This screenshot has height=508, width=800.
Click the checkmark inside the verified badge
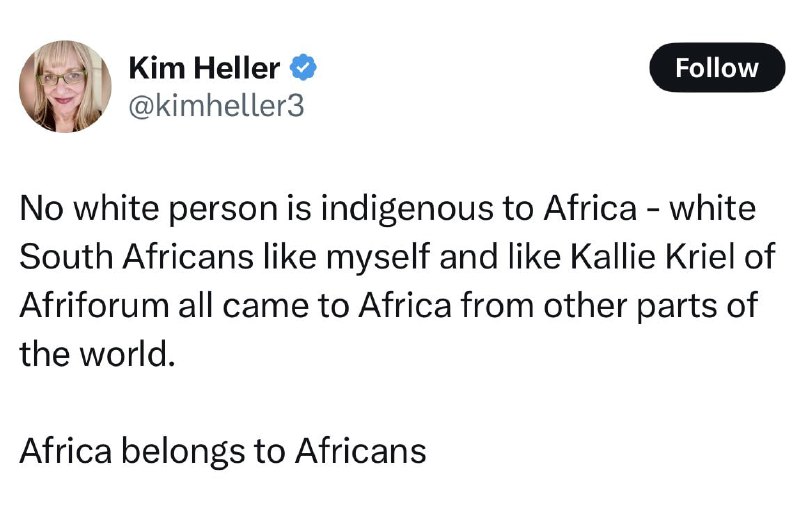tap(304, 68)
